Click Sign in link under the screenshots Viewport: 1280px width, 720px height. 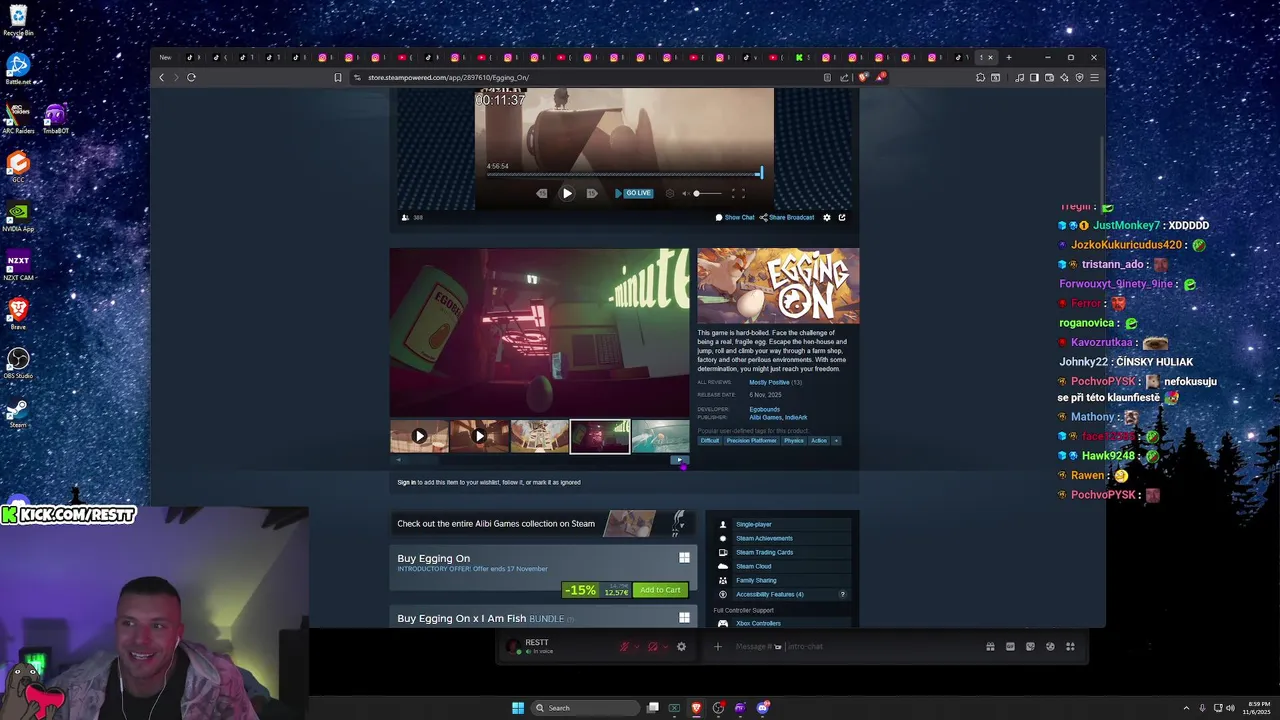pyautogui.click(x=406, y=482)
